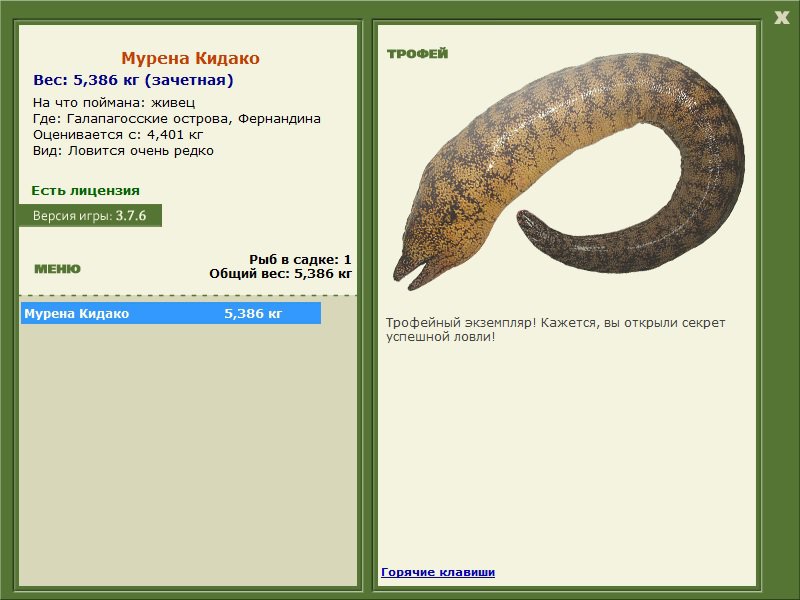Click the Трофейный экземпляр description text
The image size is (800, 600).
click(x=555, y=330)
